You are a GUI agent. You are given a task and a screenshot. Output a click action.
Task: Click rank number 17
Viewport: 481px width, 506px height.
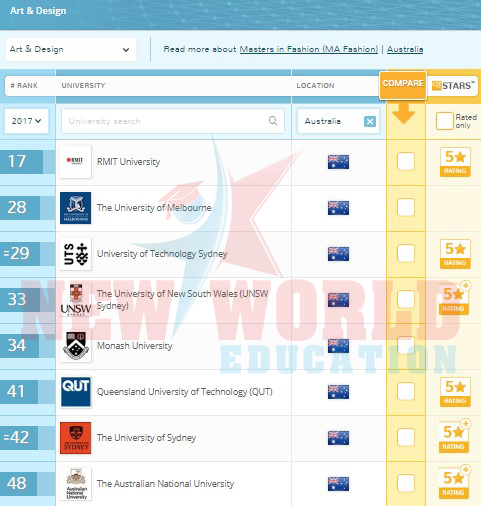click(17, 161)
